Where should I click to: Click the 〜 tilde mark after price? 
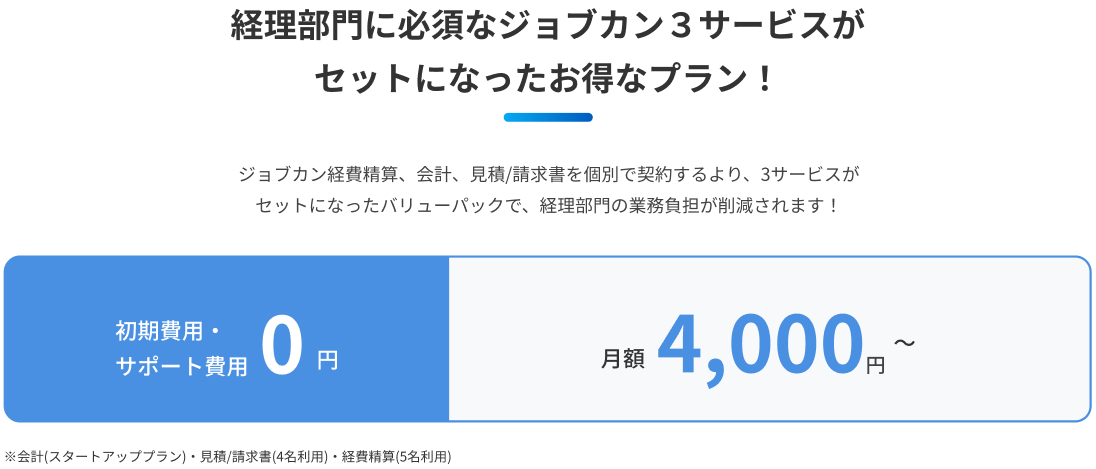[x=904, y=342]
